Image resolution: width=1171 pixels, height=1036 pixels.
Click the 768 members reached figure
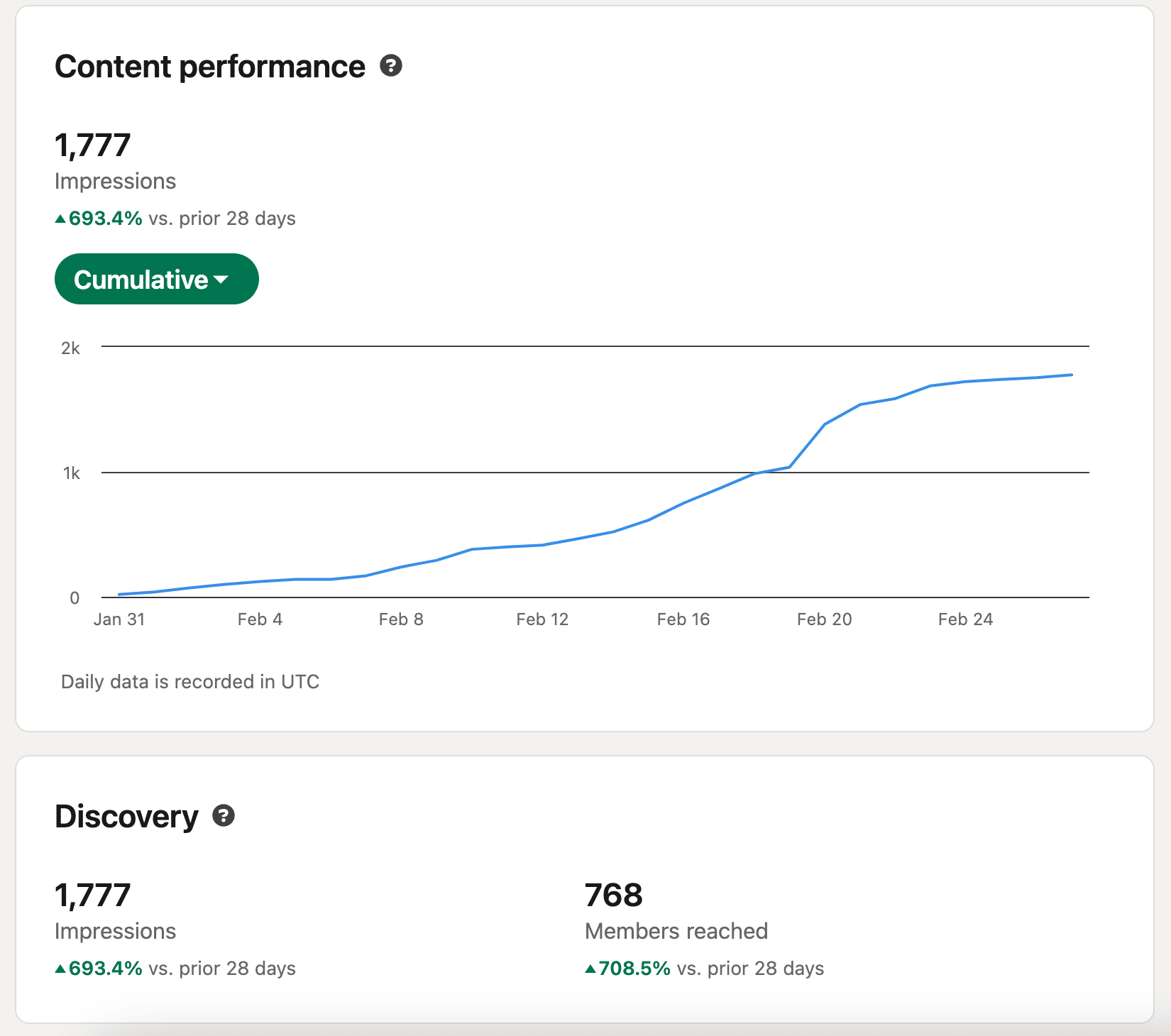613,895
